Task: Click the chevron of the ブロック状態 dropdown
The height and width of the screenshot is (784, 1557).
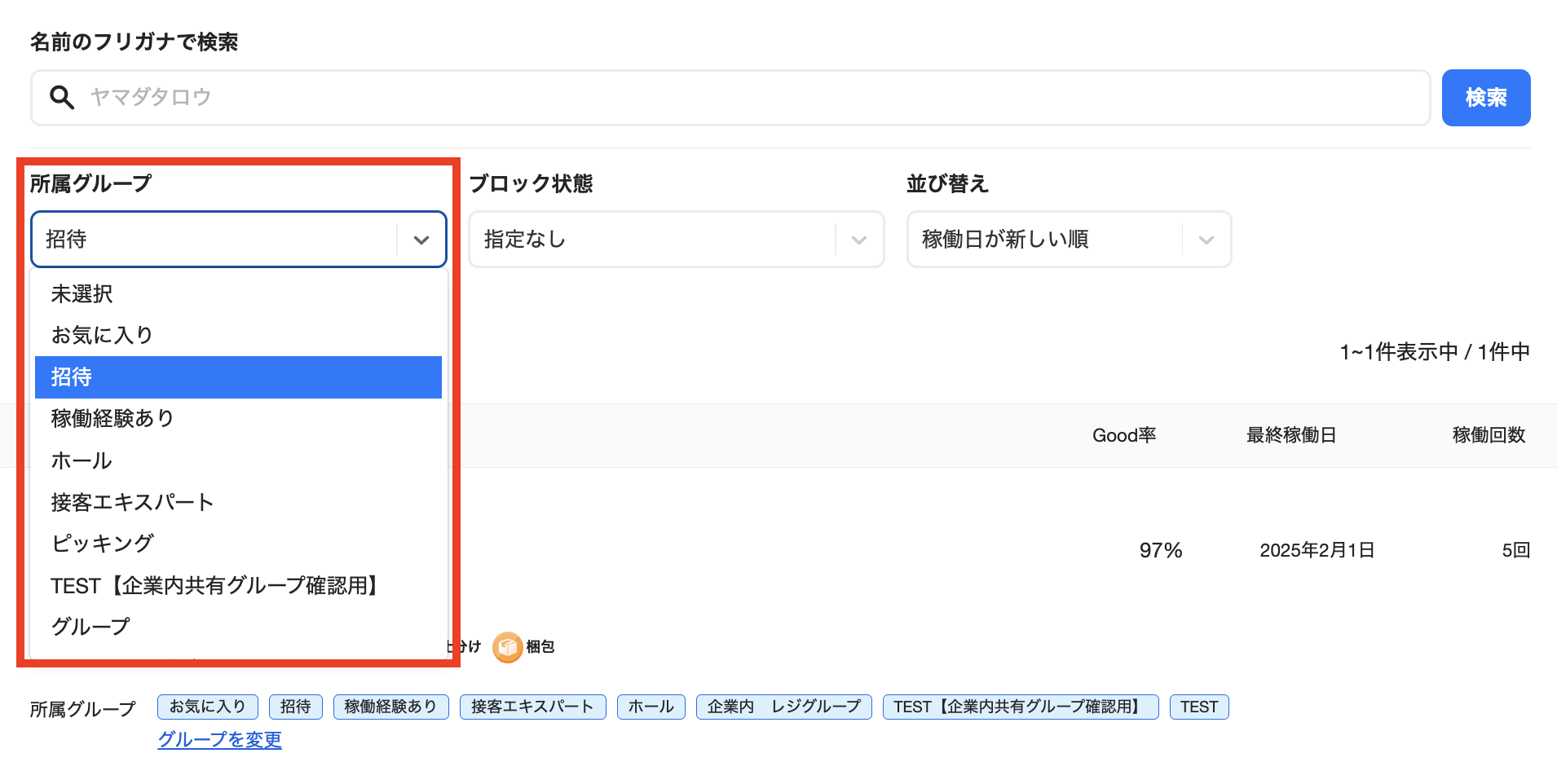Action: coord(858,240)
